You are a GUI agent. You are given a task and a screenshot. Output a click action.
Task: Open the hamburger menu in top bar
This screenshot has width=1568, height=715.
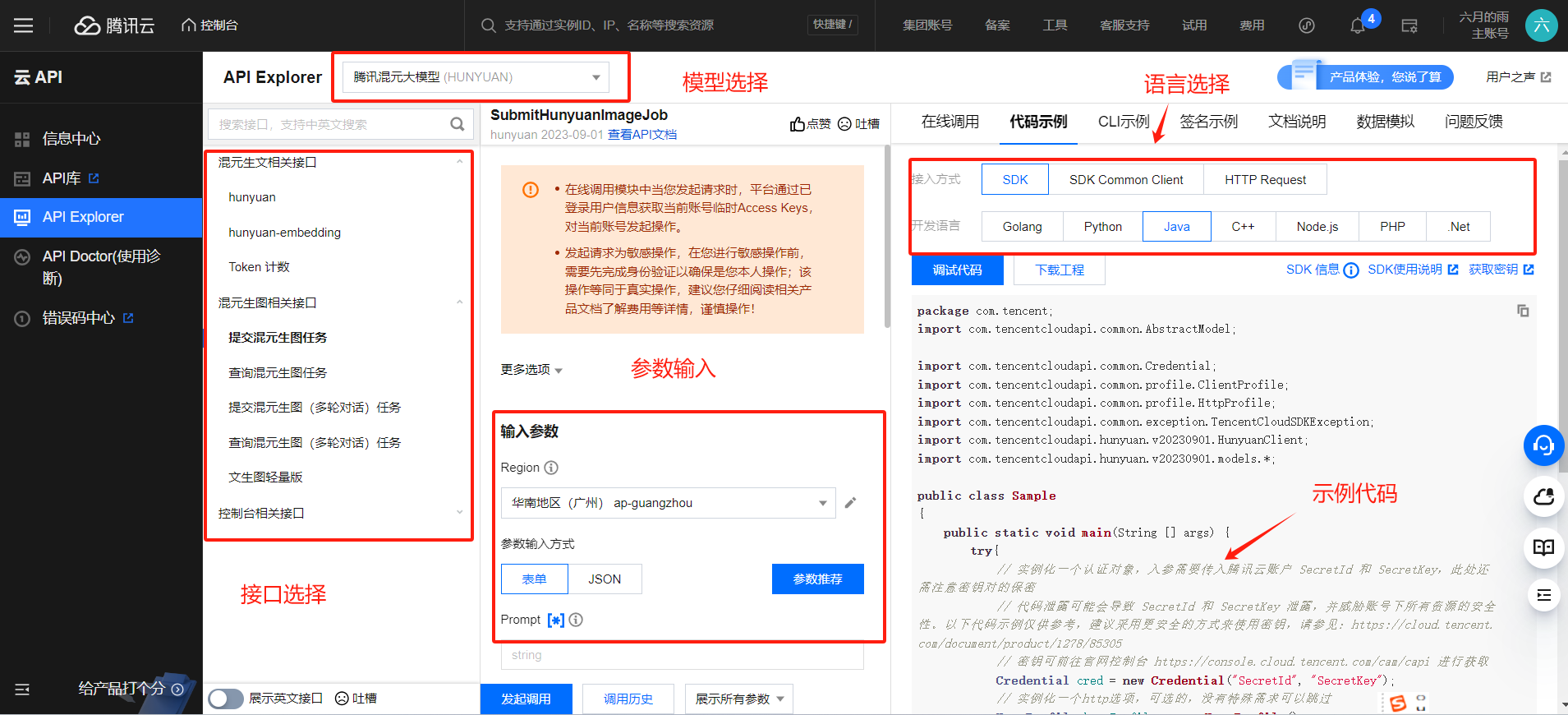click(x=24, y=25)
